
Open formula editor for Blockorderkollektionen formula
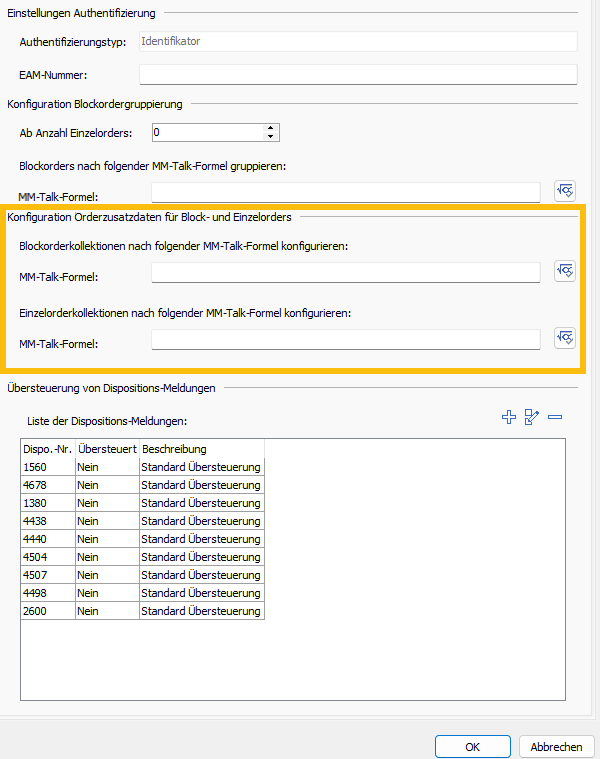[x=566, y=272]
